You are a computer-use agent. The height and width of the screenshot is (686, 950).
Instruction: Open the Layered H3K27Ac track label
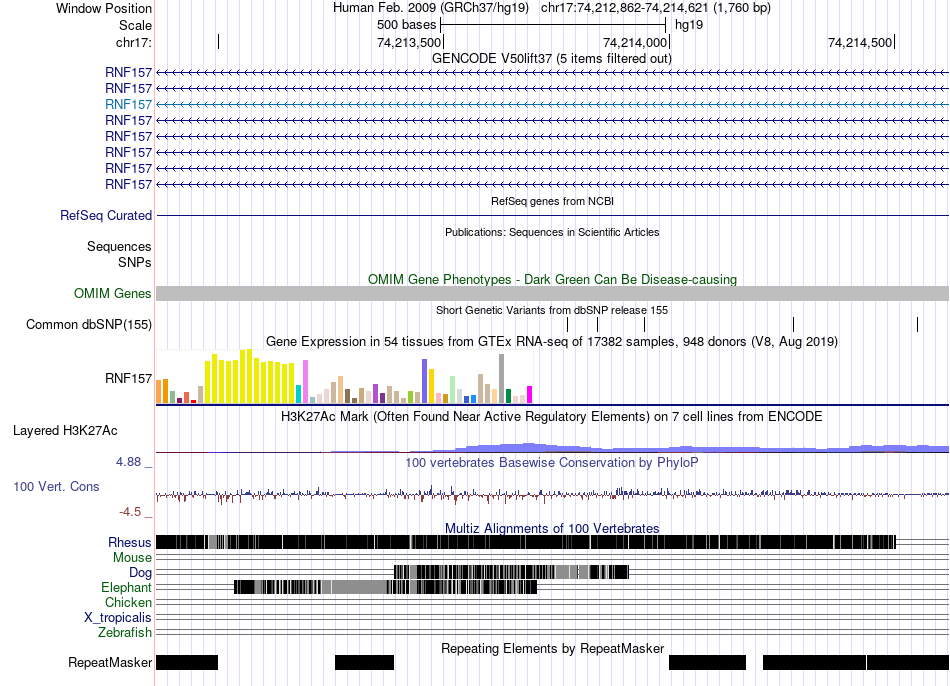[65, 430]
